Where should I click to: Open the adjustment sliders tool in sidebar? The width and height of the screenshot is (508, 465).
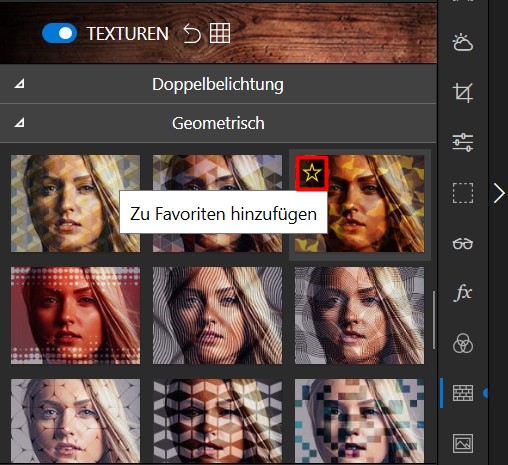click(463, 142)
